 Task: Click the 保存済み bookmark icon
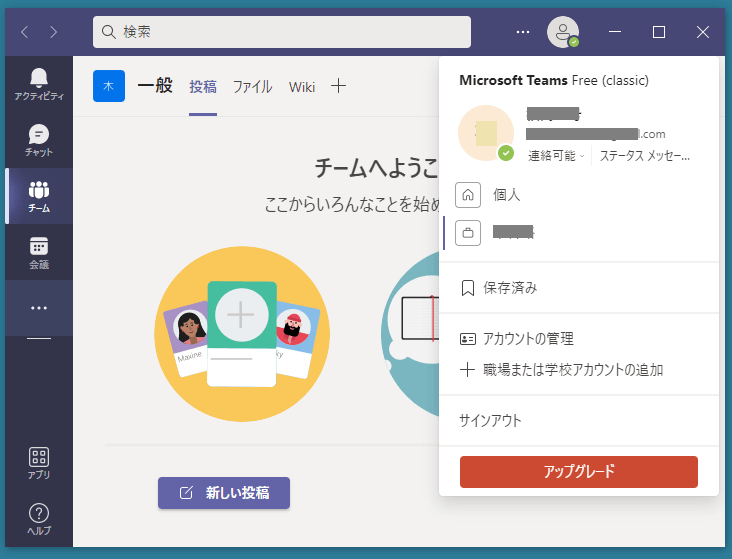click(x=467, y=288)
